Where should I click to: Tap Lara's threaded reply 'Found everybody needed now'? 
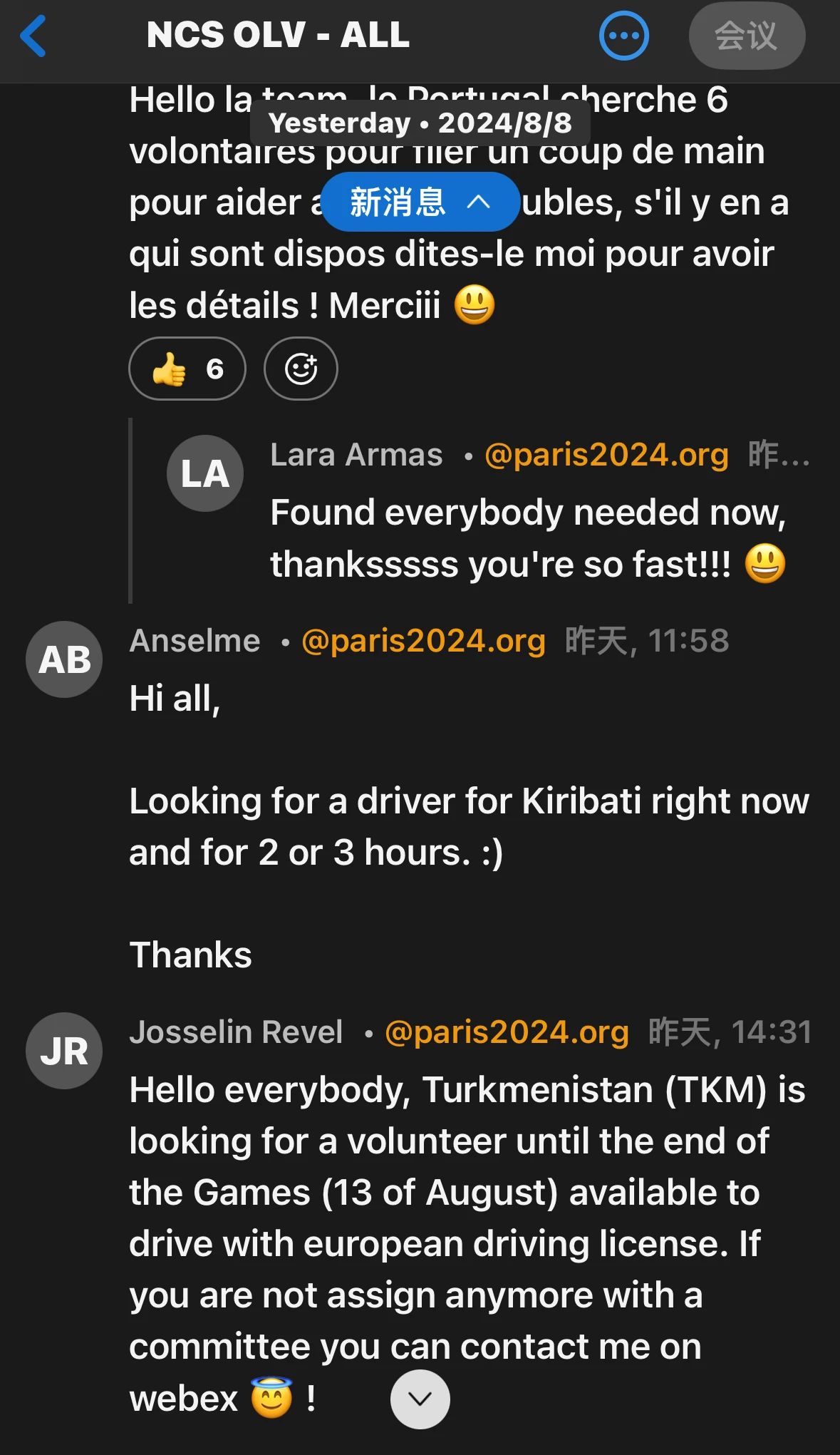(x=527, y=538)
